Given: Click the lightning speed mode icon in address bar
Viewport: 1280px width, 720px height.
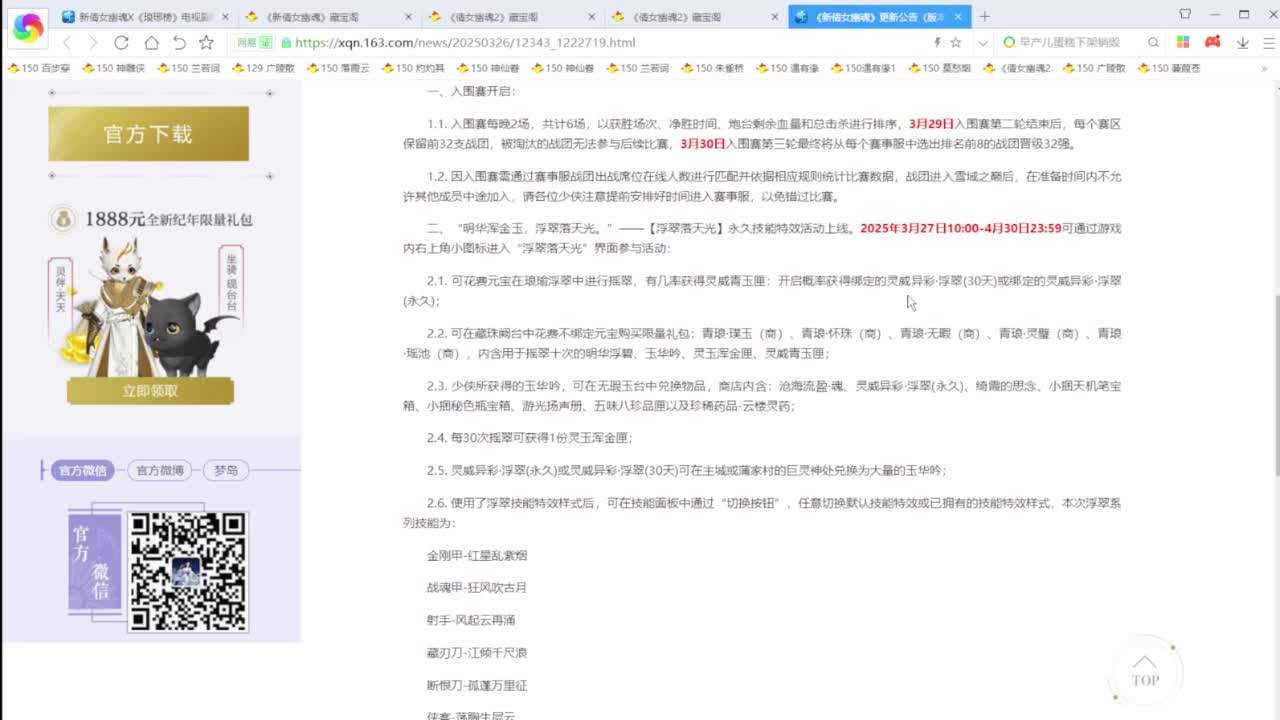Looking at the screenshot, I should (x=937, y=43).
